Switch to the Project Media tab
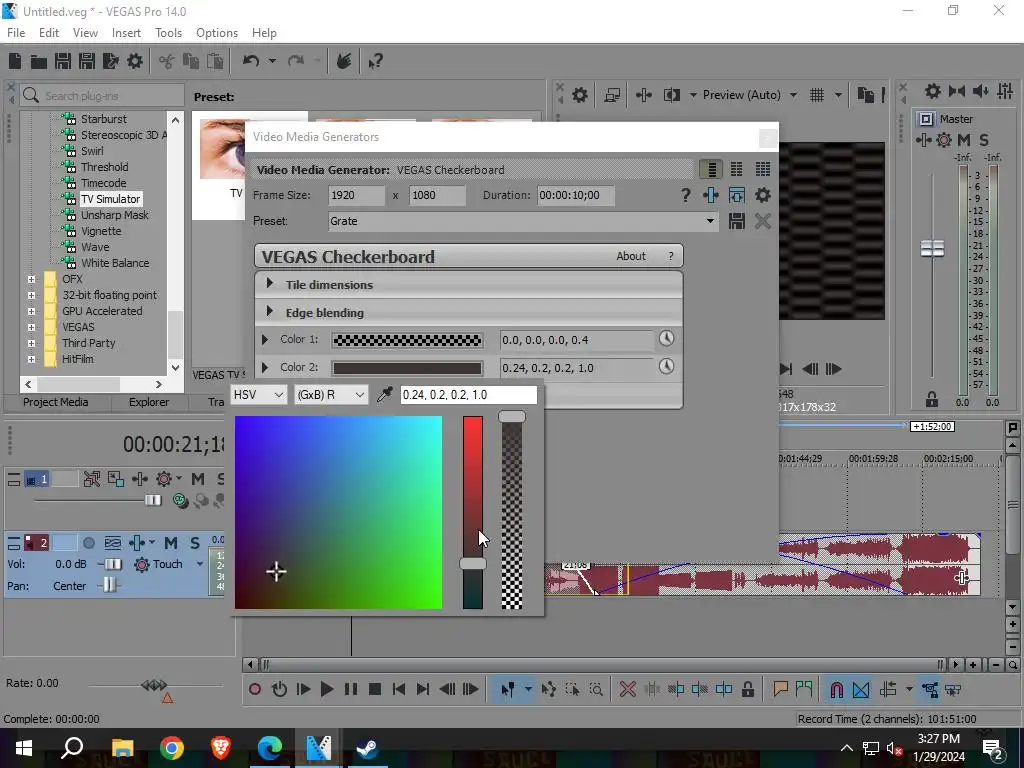Viewport: 1024px width, 768px height. (56, 402)
